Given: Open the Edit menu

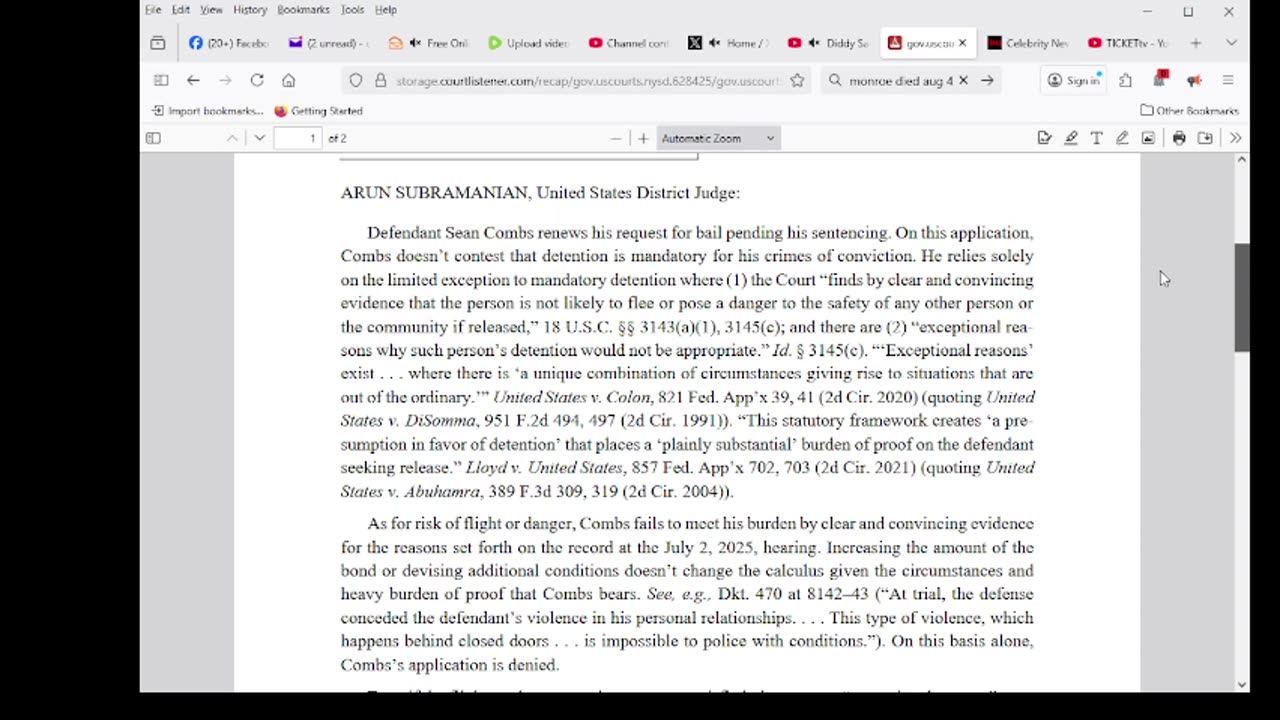Looking at the screenshot, I should coord(180,10).
